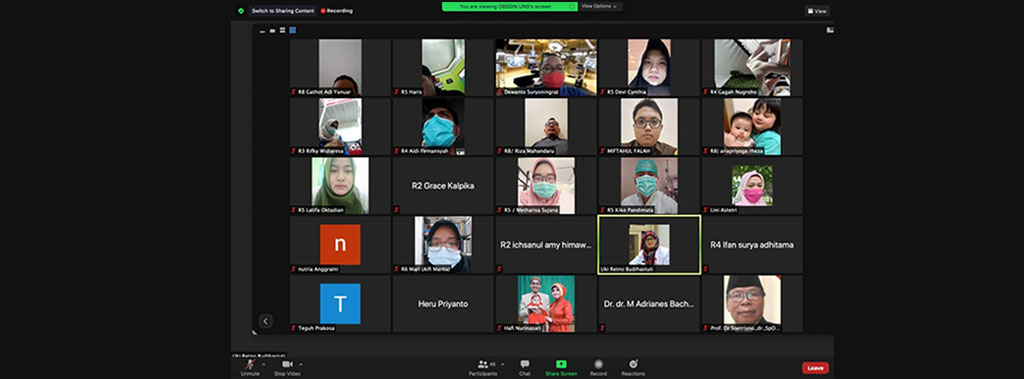Stop Video camera toggle
The image size is (1024, 379).
(x=287, y=367)
